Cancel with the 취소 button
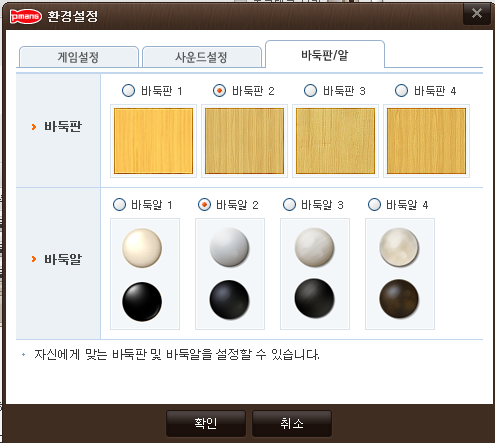The width and height of the screenshot is (495, 443). point(292,423)
